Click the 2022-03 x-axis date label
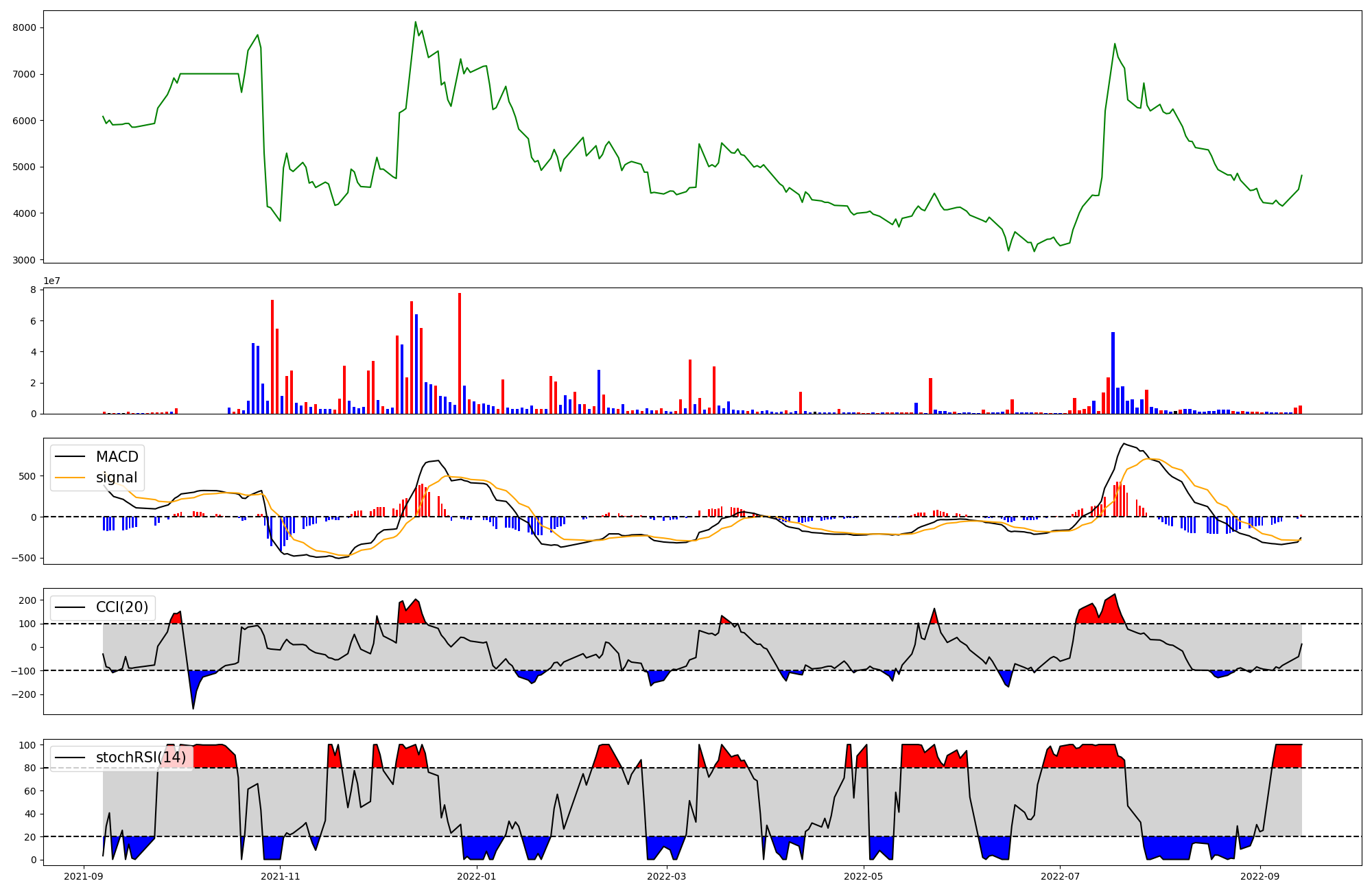Viewport: 1372px width, 892px height. [666, 876]
